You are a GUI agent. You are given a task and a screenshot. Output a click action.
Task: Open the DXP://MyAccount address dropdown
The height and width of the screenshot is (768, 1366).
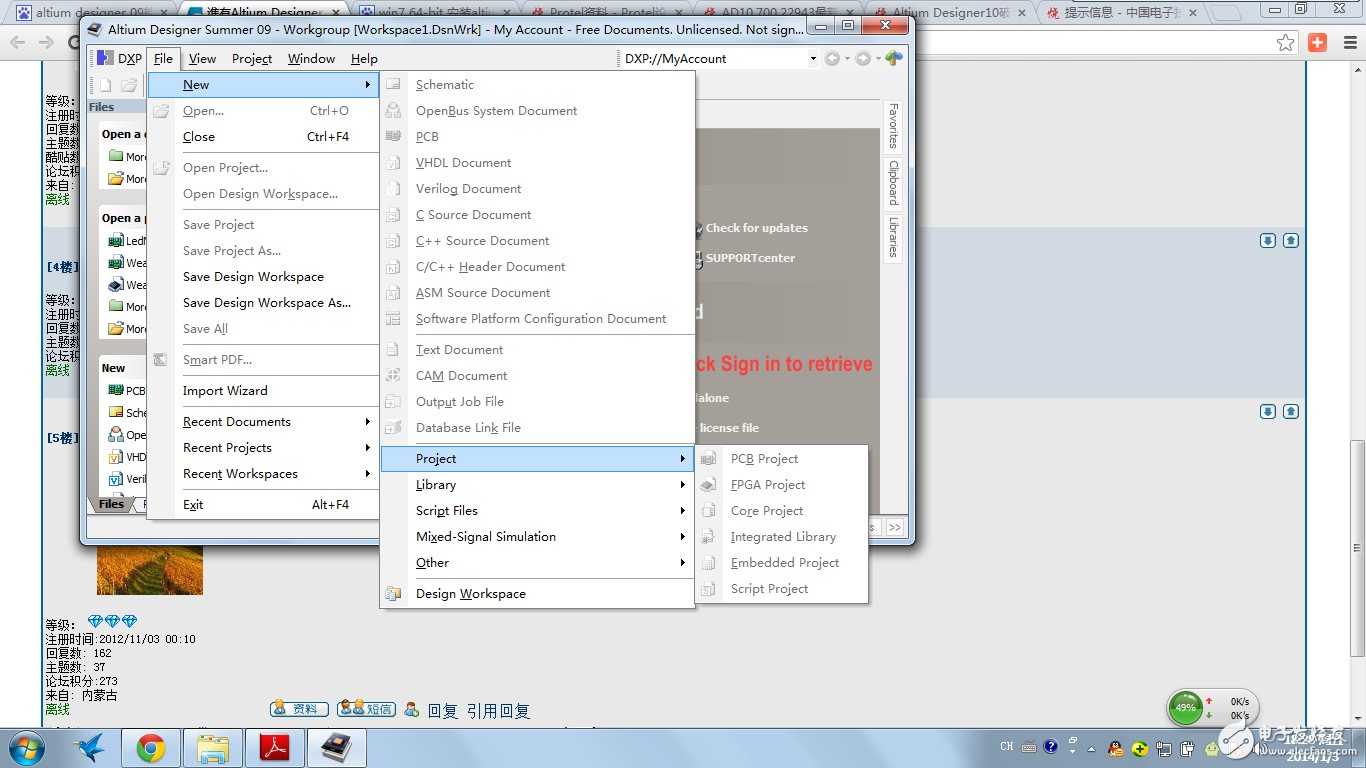(x=813, y=59)
